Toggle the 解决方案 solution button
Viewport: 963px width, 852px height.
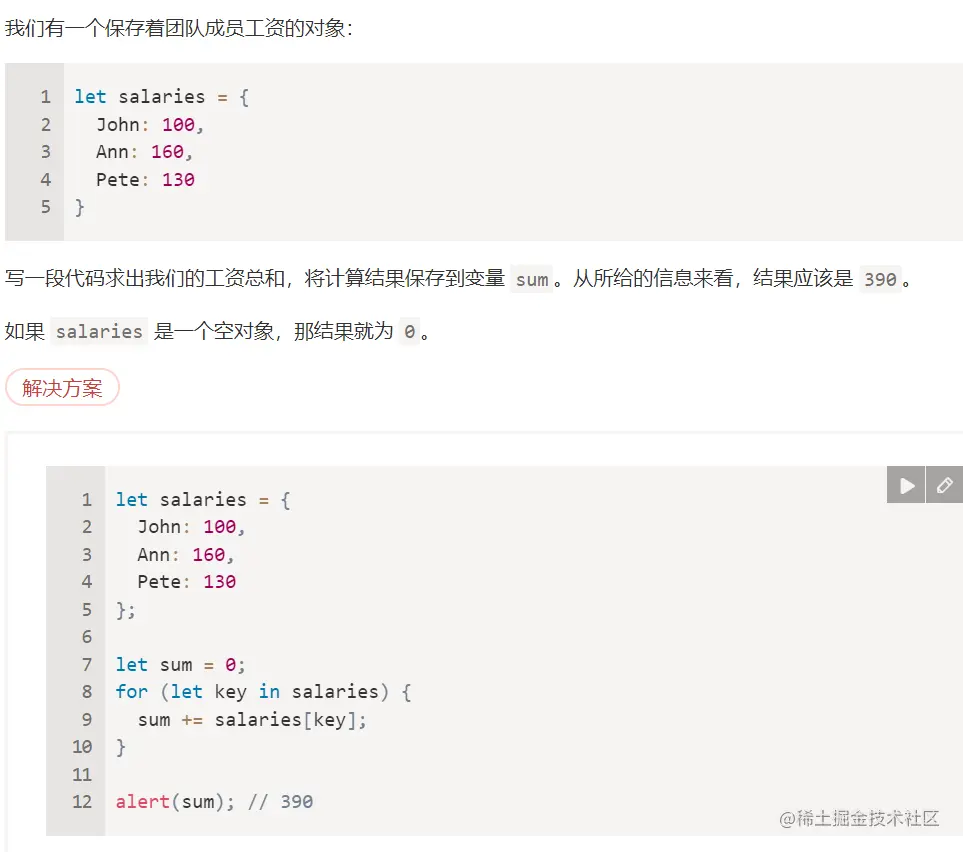click(x=62, y=388)
